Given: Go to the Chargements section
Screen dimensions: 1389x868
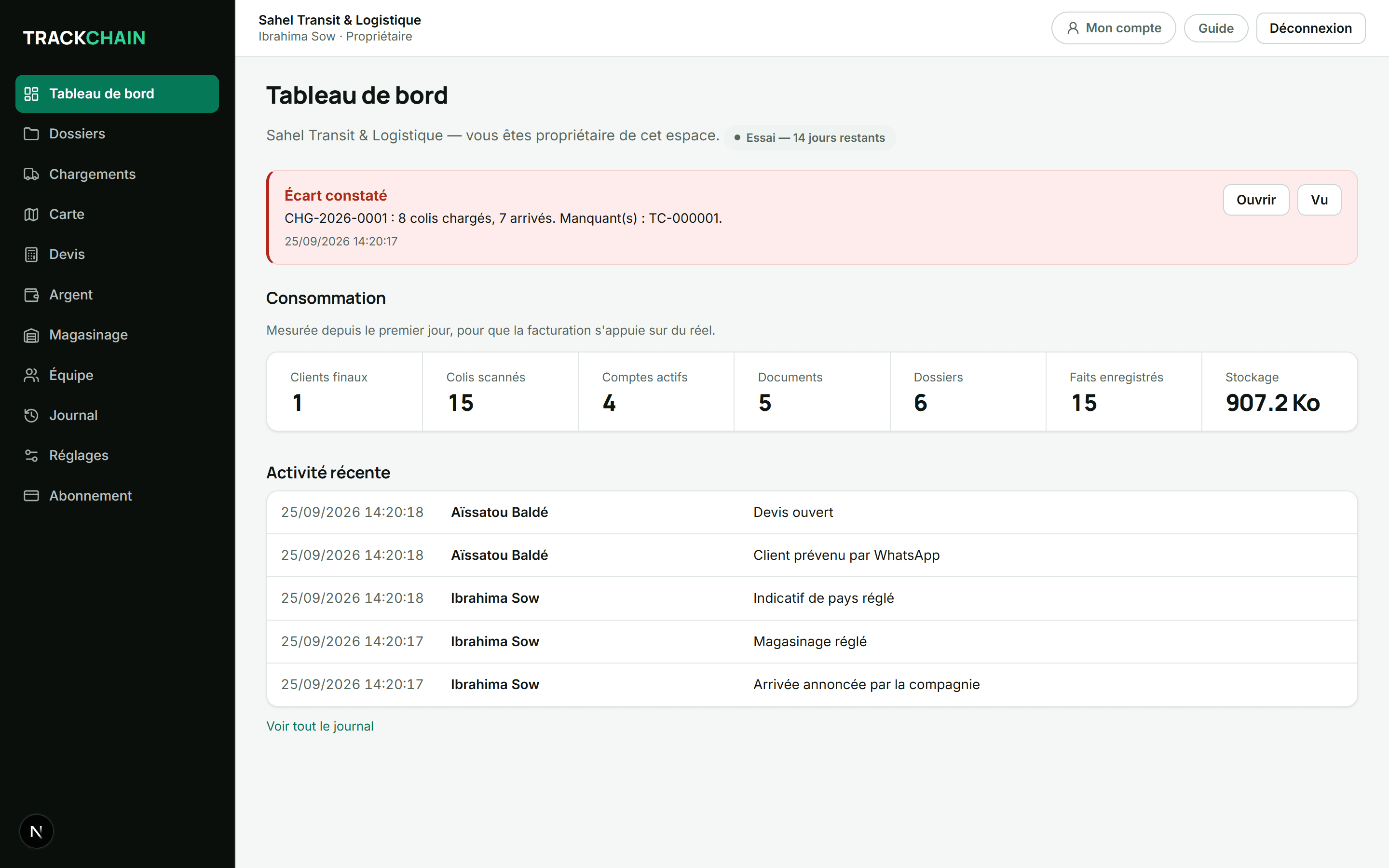Looking at the screenshot, I should pos(117,174).
